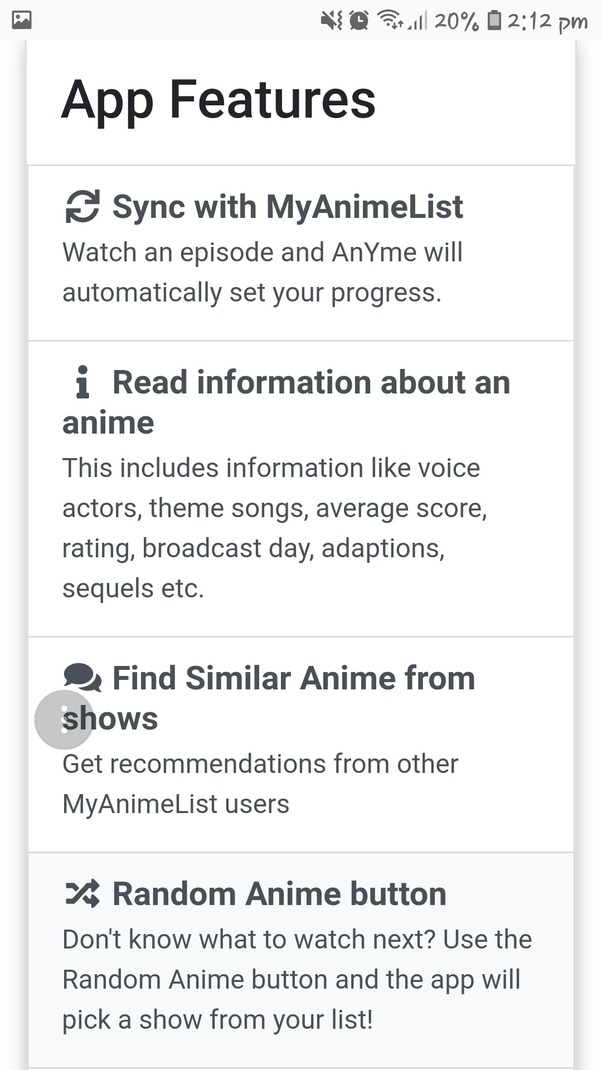The width and height of the screenshot is (602, 1070).
Task: Click the sync with MyAnimeList icon
Action: (x=84, y=206)
